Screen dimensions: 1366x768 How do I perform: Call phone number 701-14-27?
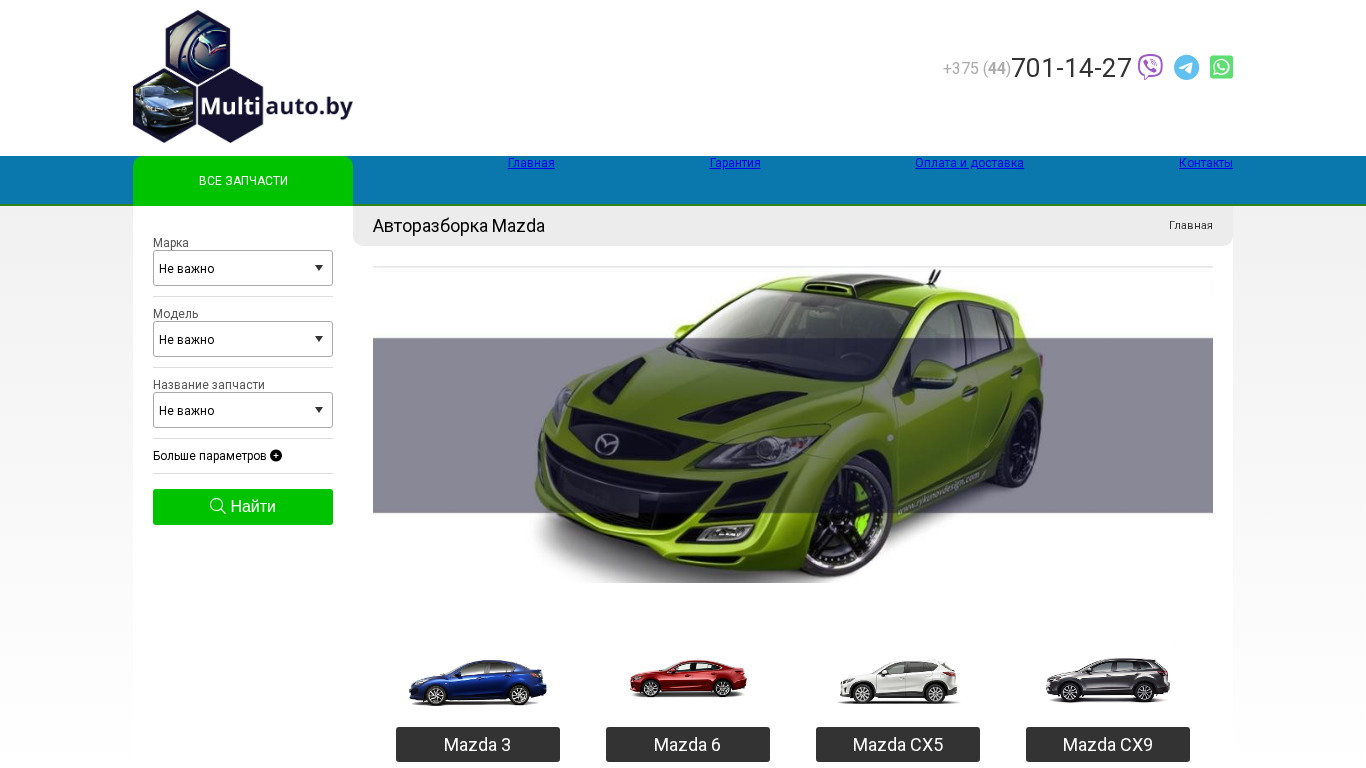1071,68
